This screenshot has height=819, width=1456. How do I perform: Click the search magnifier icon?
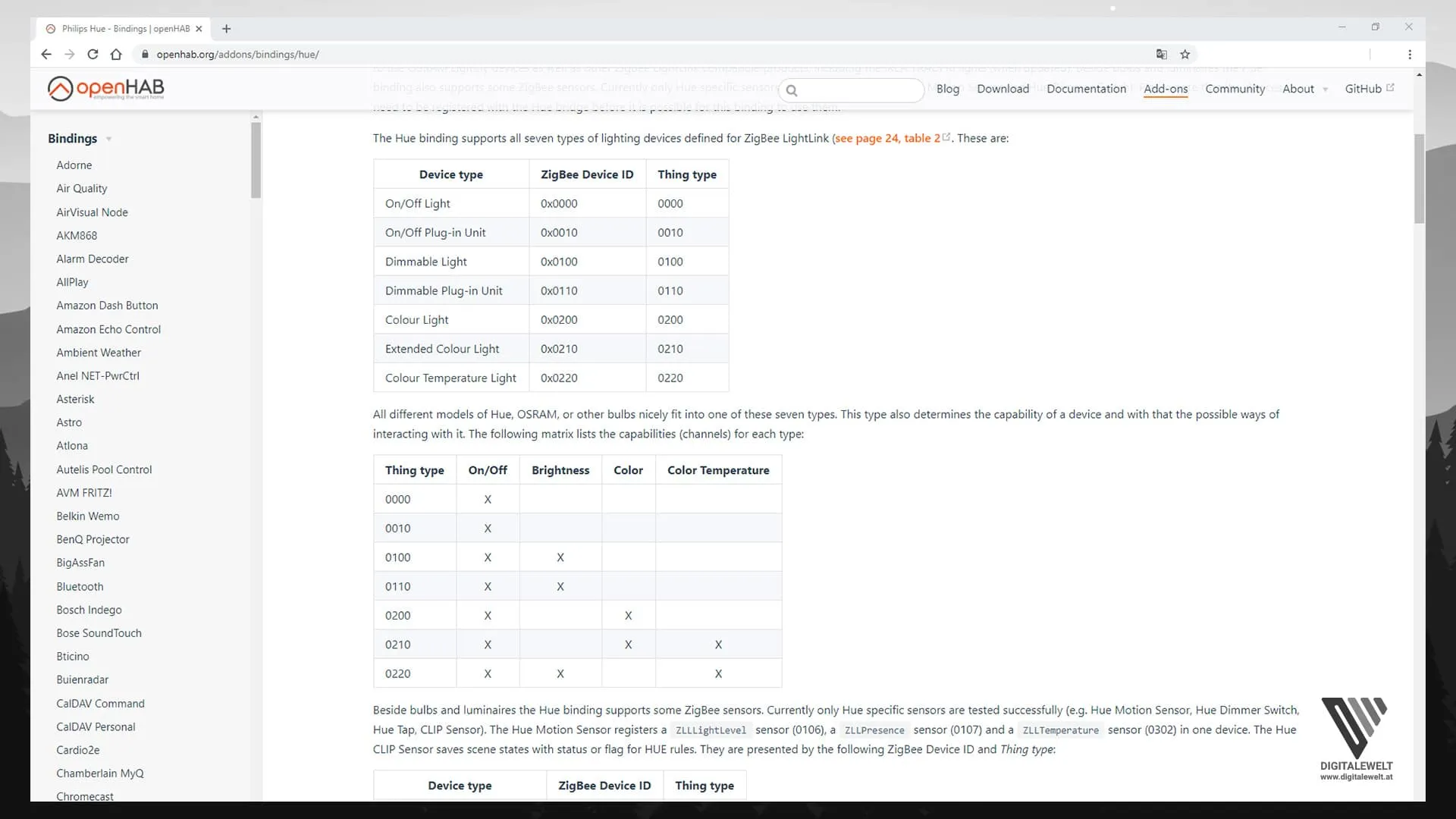pos(792,90)
